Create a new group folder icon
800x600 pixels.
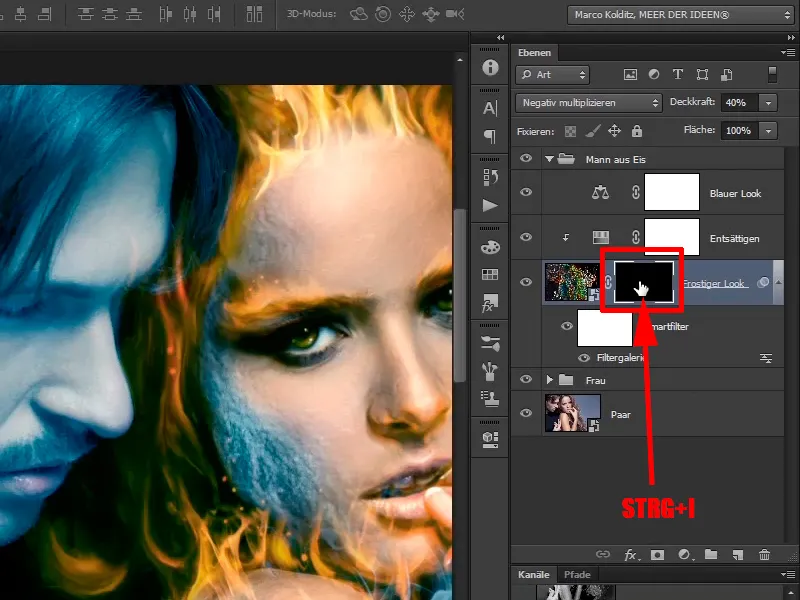tap(711, 554)
